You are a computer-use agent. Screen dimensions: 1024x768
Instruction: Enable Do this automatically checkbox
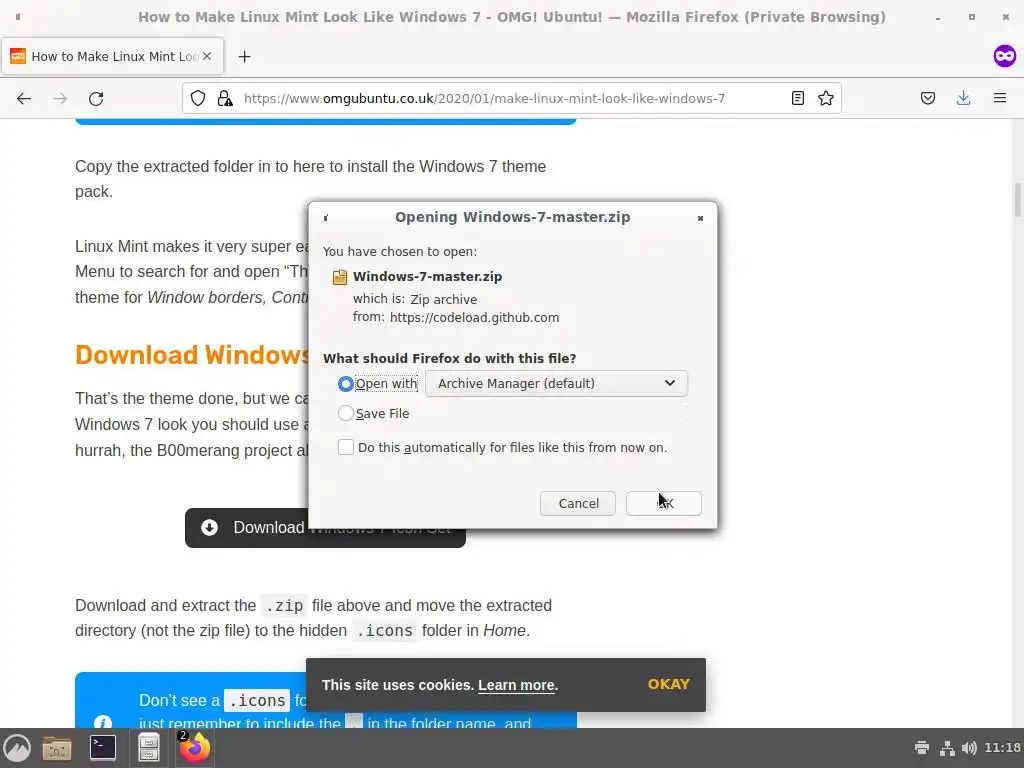(345, 447)
